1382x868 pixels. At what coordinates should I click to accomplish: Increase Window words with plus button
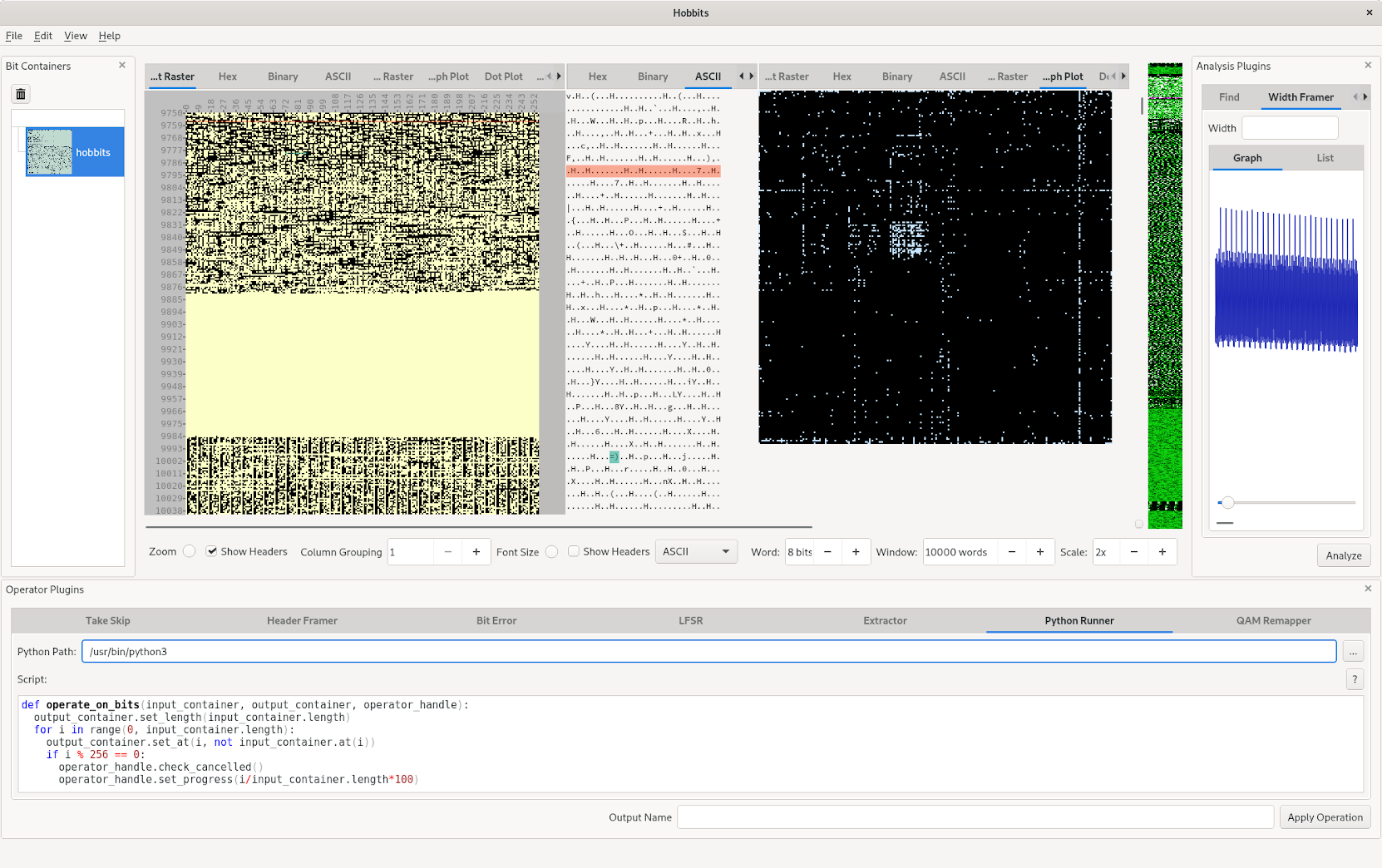(1040, 552)
